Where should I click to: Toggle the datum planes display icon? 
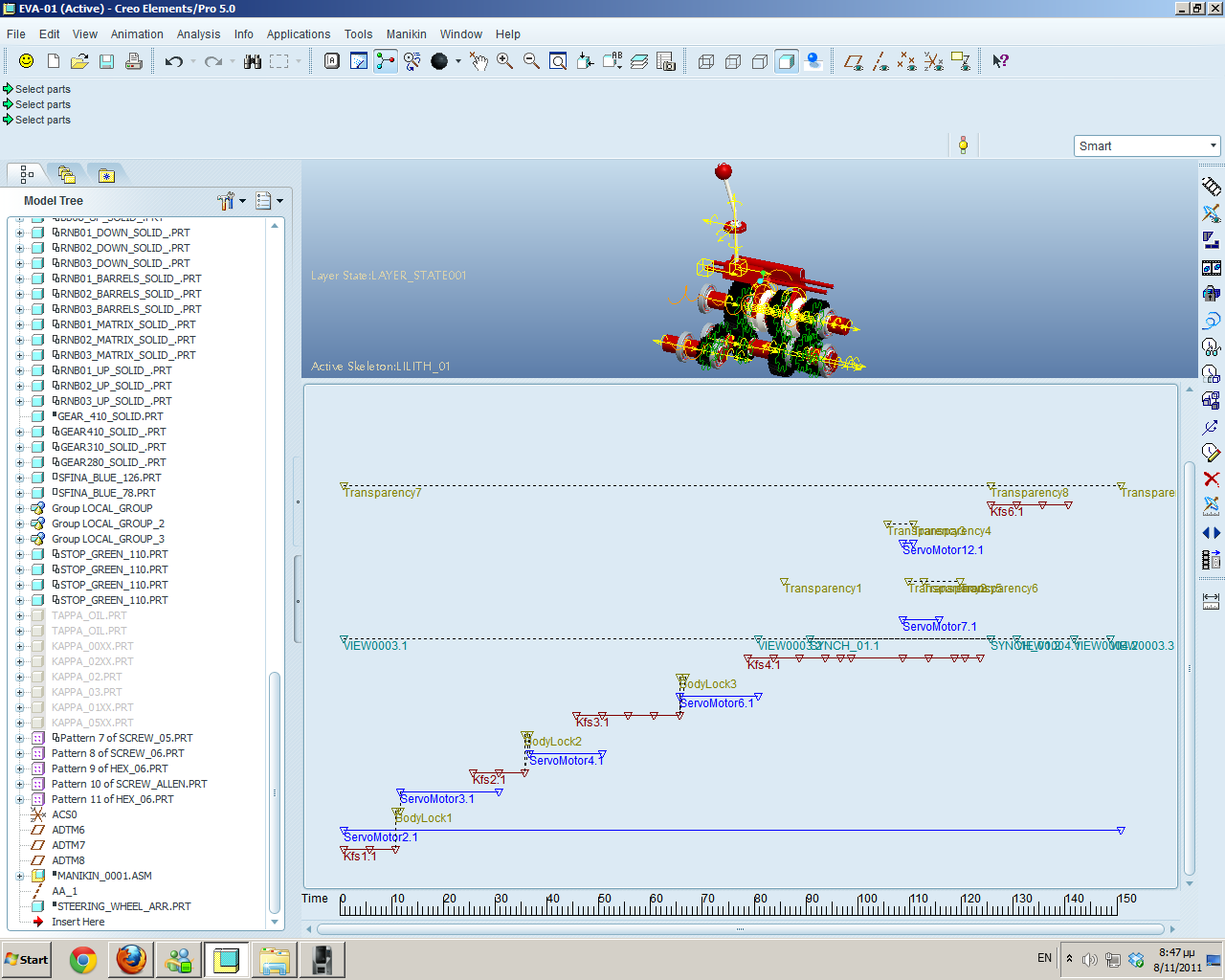[853, 61]
